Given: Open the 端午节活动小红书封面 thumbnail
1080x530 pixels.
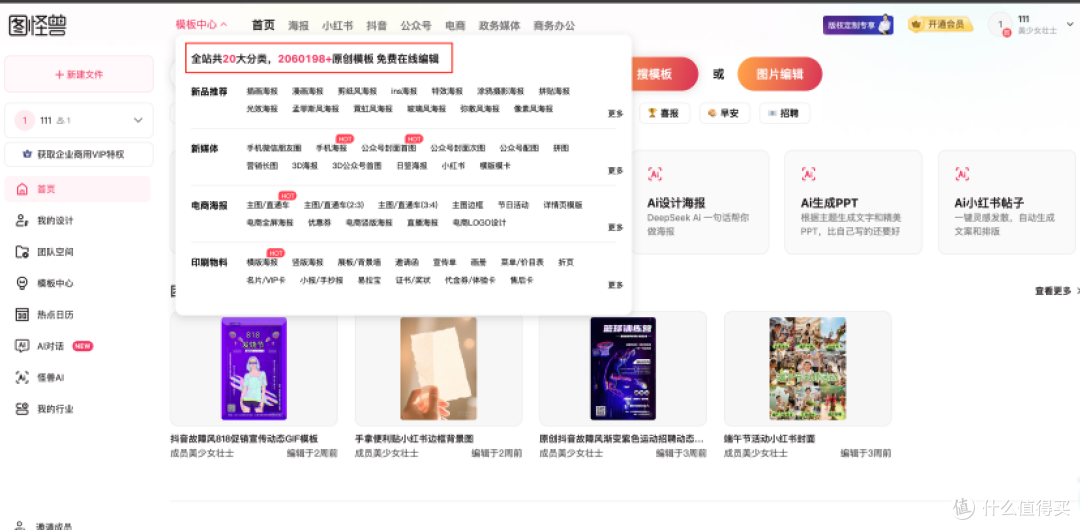Looking at the screenshot, I should 807,369.
